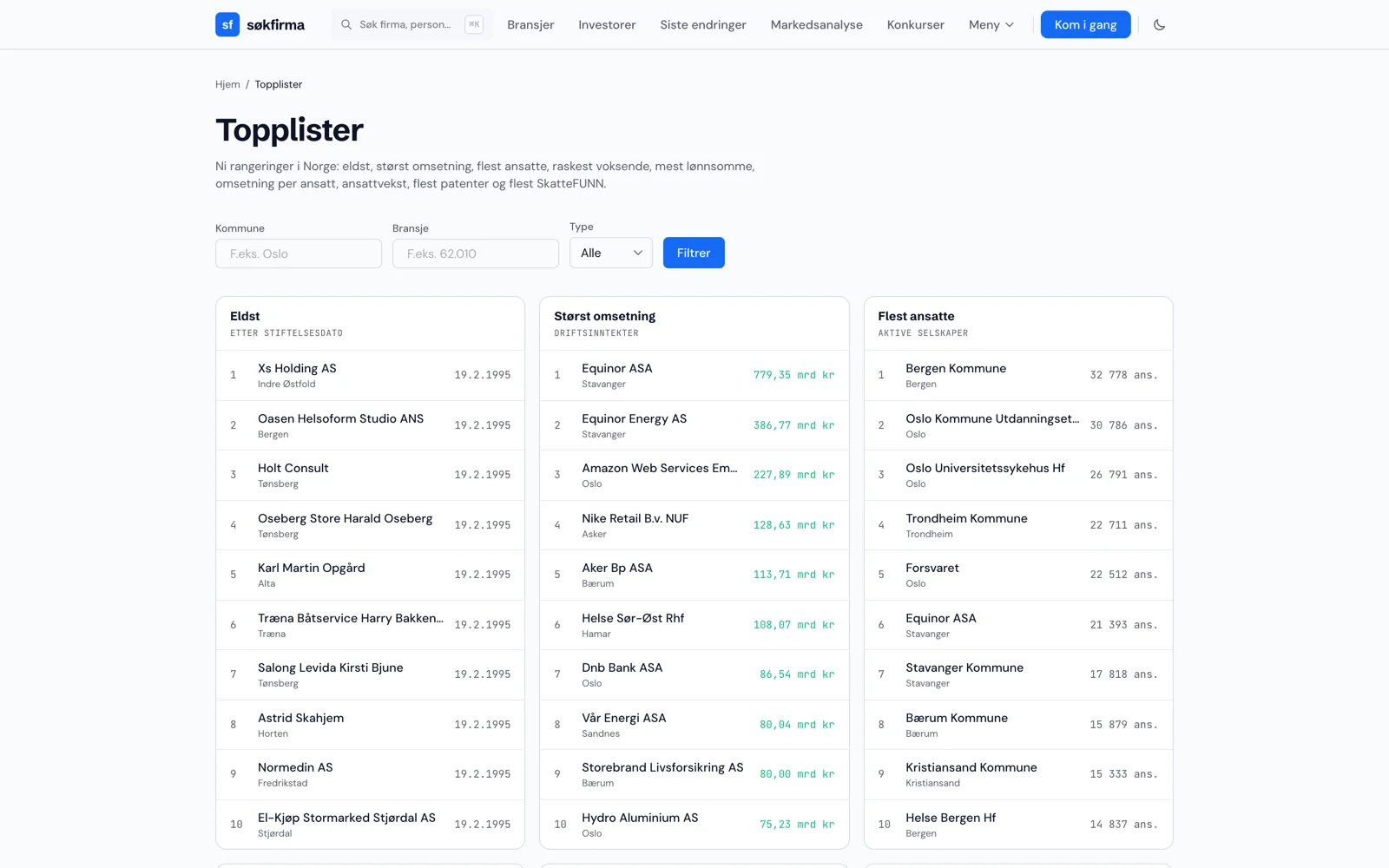Click the Kom i gang button

(x=1086, y=24)
